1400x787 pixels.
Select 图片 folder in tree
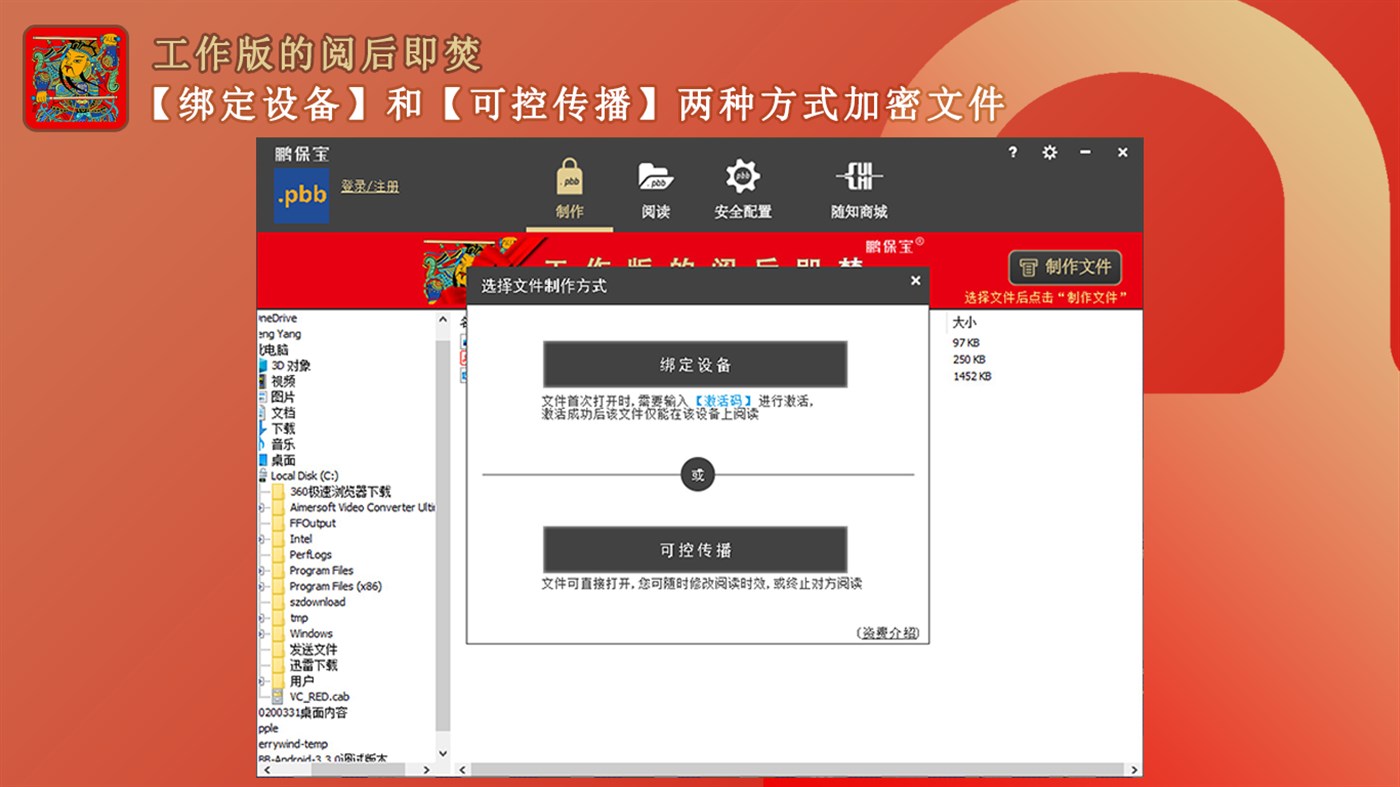point(277,397)
